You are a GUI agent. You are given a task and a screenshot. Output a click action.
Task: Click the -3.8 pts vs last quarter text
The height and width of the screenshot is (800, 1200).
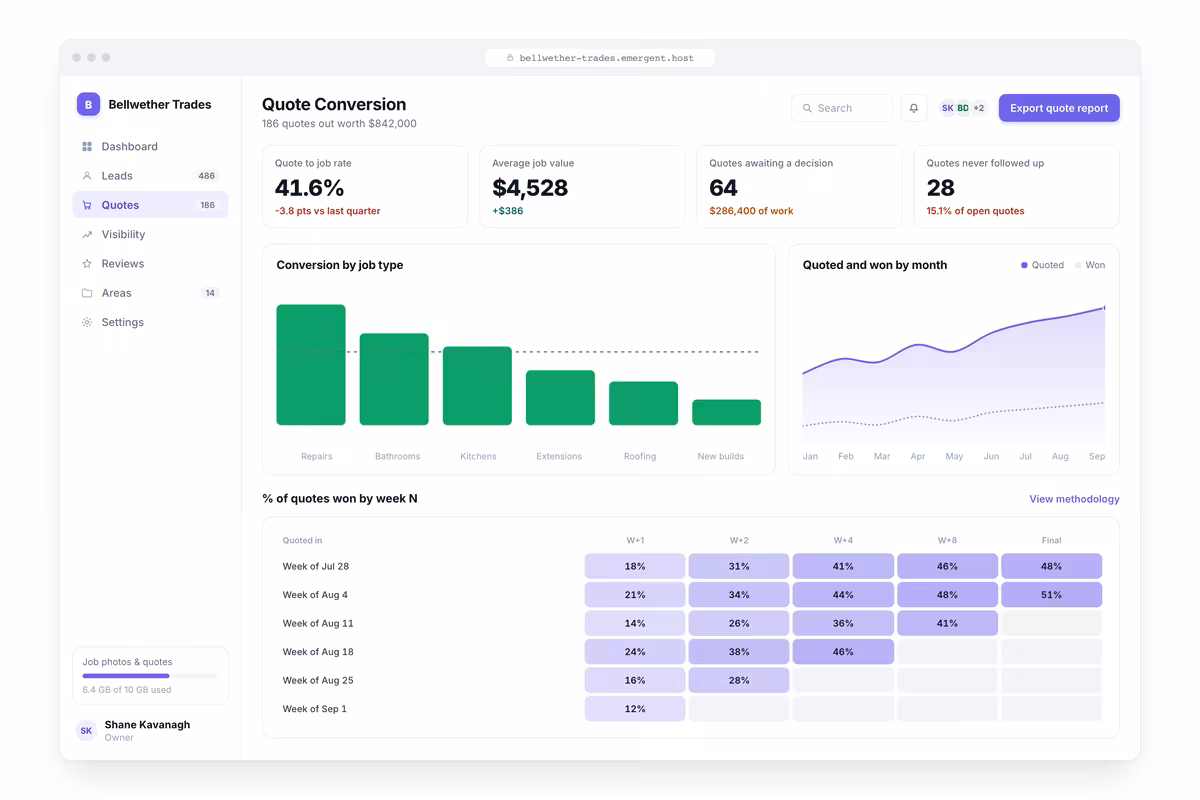pyautogui.click(x=327, y=211)
